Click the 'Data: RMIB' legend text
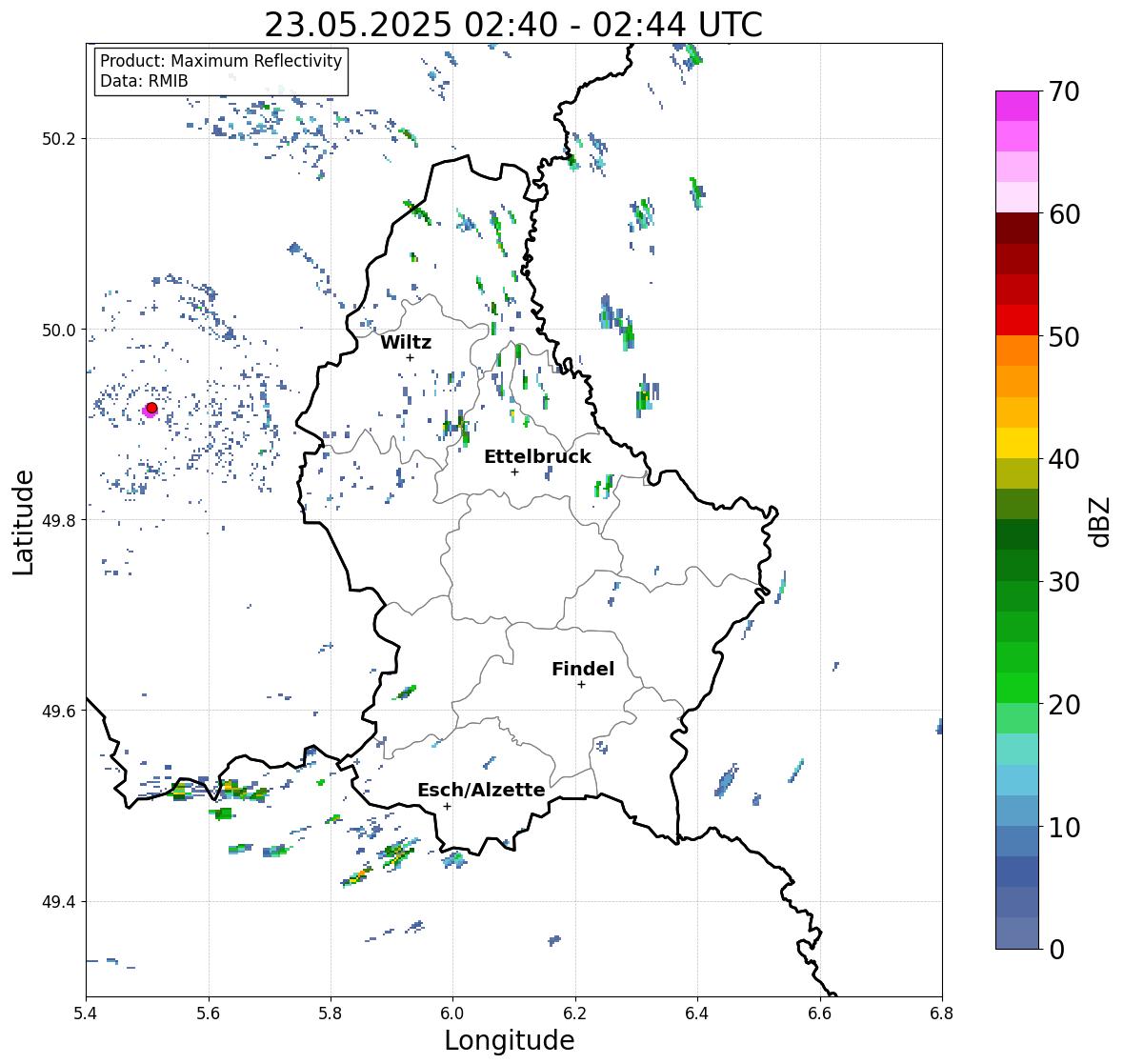Screen dimensions: 1123x1064 coord(144,81)
